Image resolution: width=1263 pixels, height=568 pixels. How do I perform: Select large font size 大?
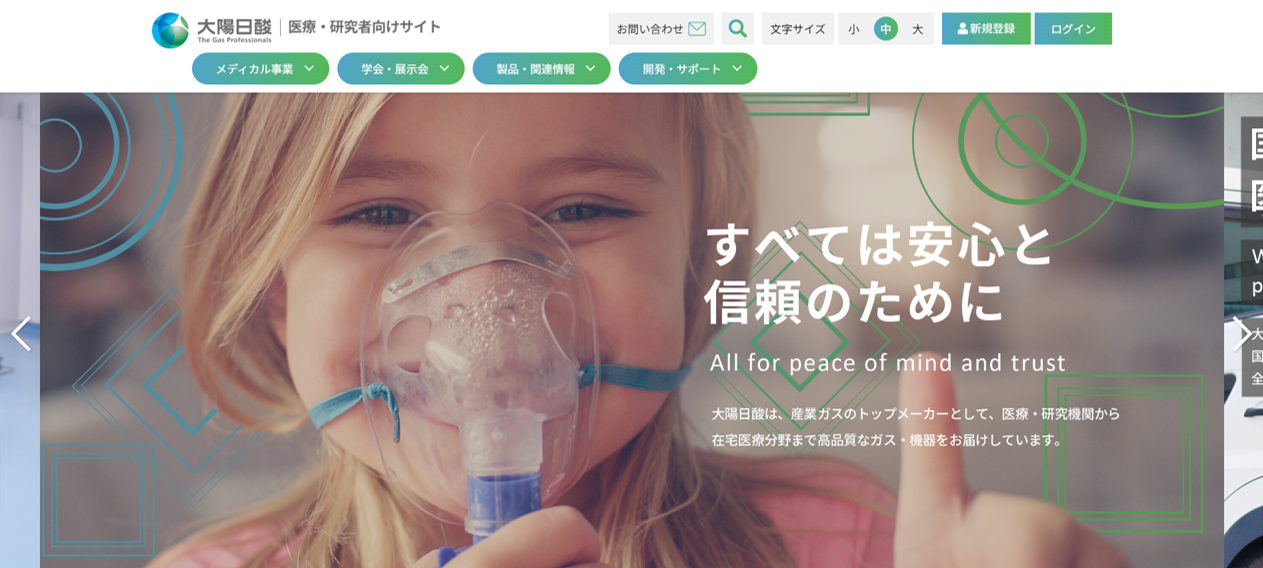[917, 29]
